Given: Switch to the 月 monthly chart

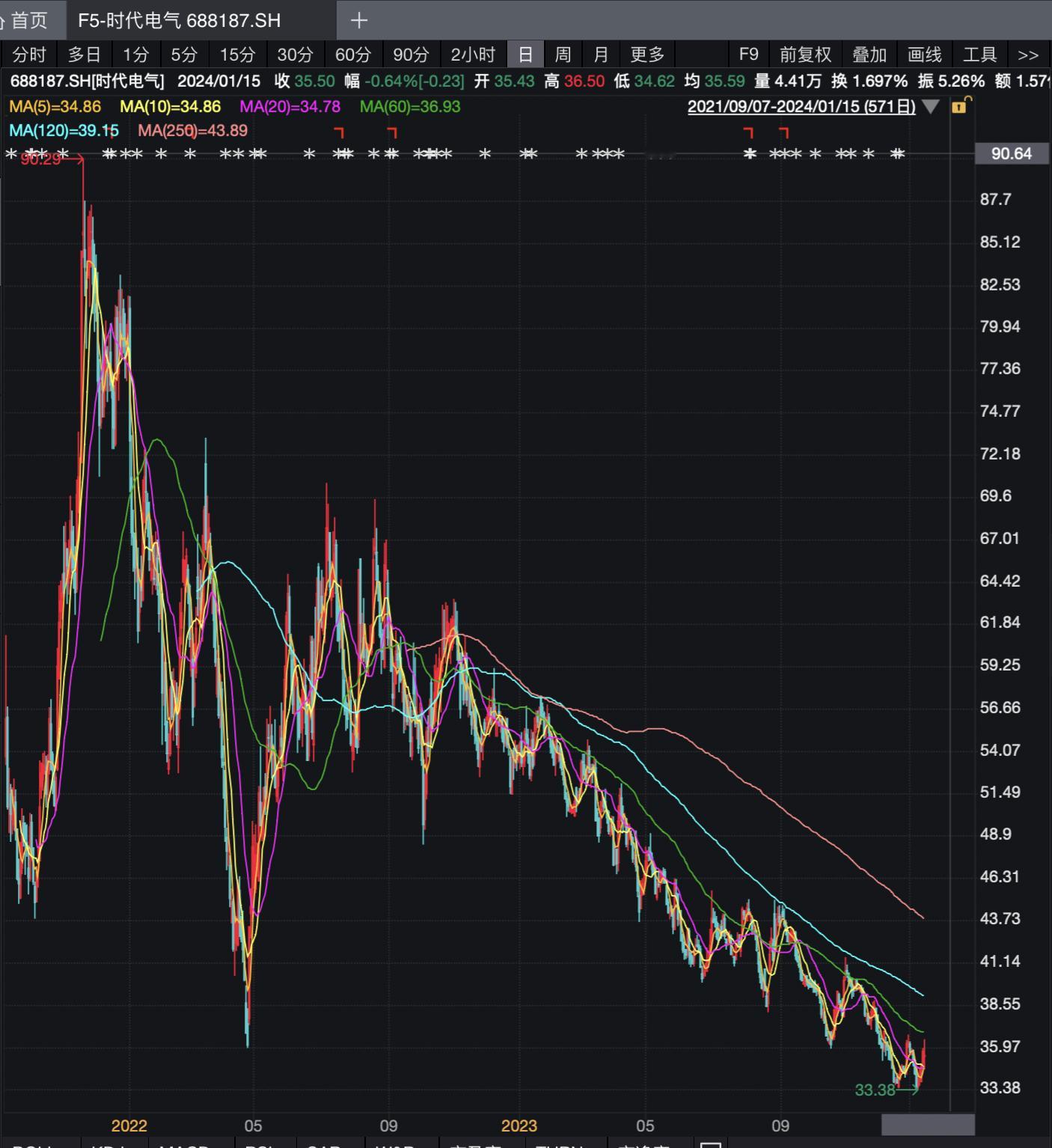Looking at the screenshot, I should coord(601,55).
